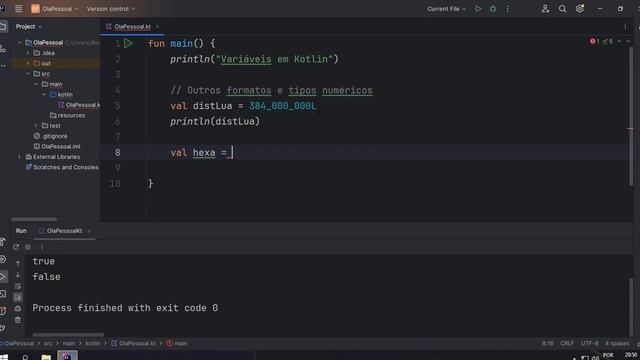Select .gitignore in project tree
The image size is (640, 360).
[51, 136]
